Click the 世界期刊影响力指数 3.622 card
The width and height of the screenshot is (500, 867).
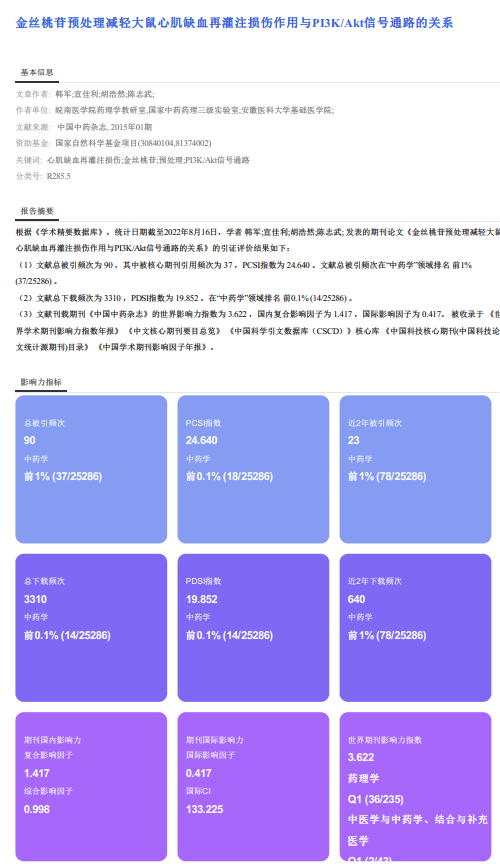tap(415, 786)
